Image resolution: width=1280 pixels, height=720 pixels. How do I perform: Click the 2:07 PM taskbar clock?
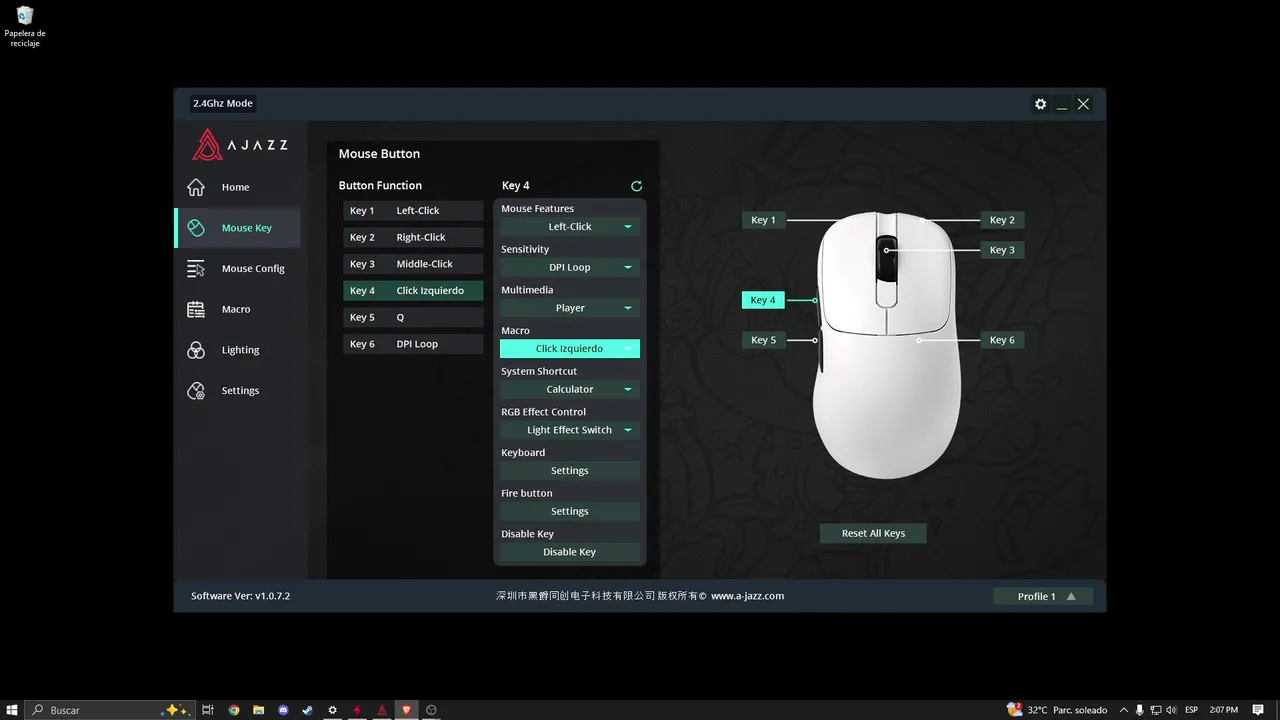(x=1224, y=710)
